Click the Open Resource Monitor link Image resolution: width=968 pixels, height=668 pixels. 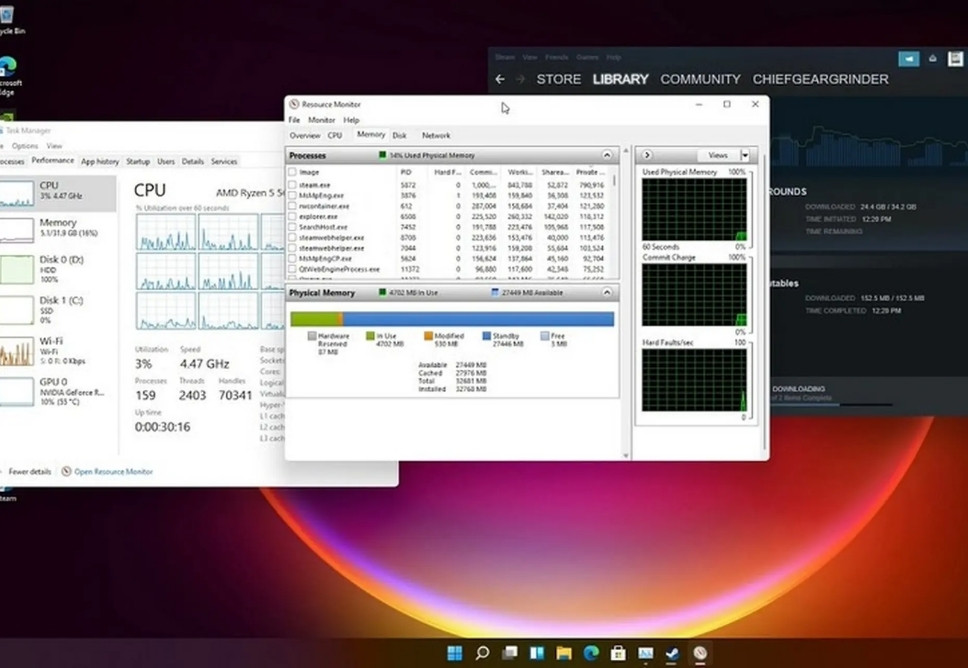(113, 471)
